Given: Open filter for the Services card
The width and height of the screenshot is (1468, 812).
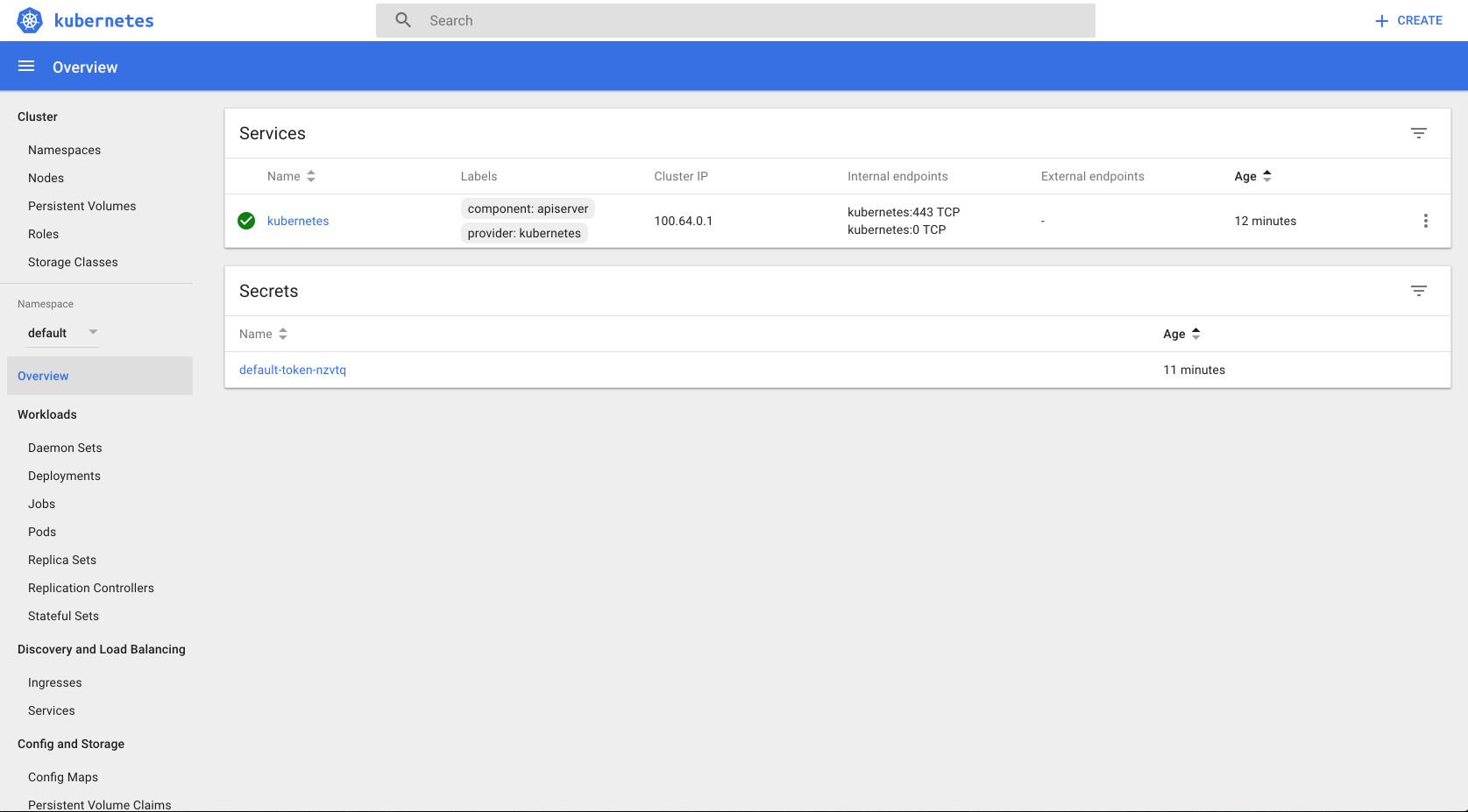Looking at the screenshot, I should [1418, 133].
